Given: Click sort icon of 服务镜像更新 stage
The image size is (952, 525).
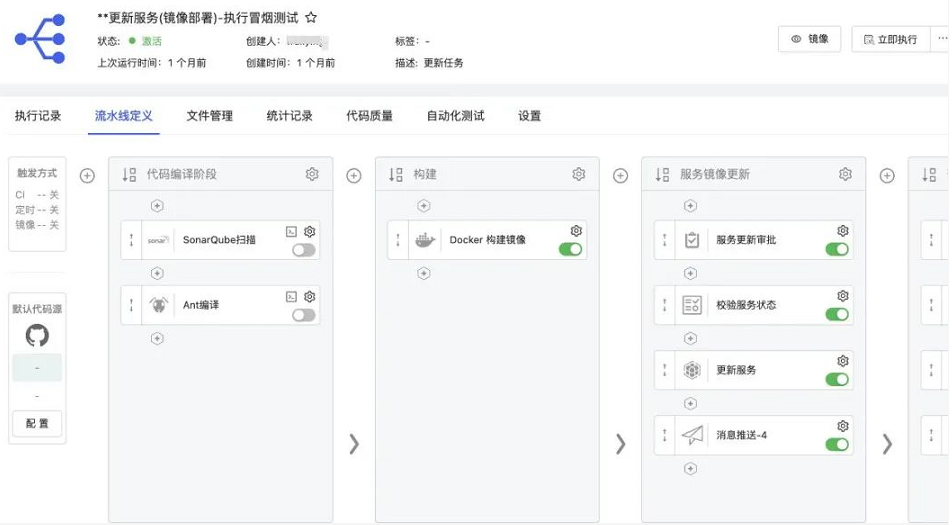Looking at the screenshot, I should click(662, 174).
